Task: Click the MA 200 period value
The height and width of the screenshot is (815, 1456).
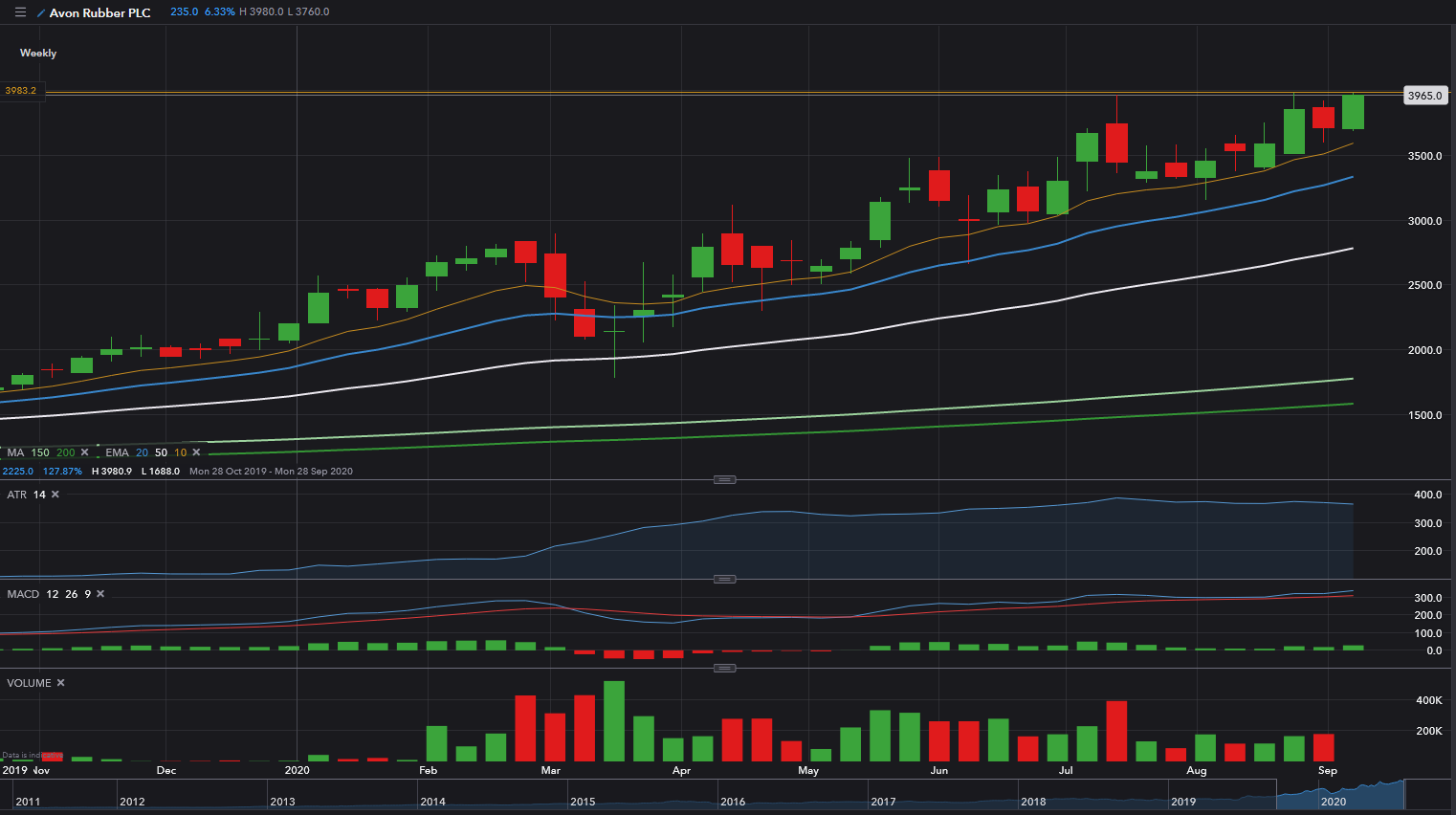Action: 65,452
